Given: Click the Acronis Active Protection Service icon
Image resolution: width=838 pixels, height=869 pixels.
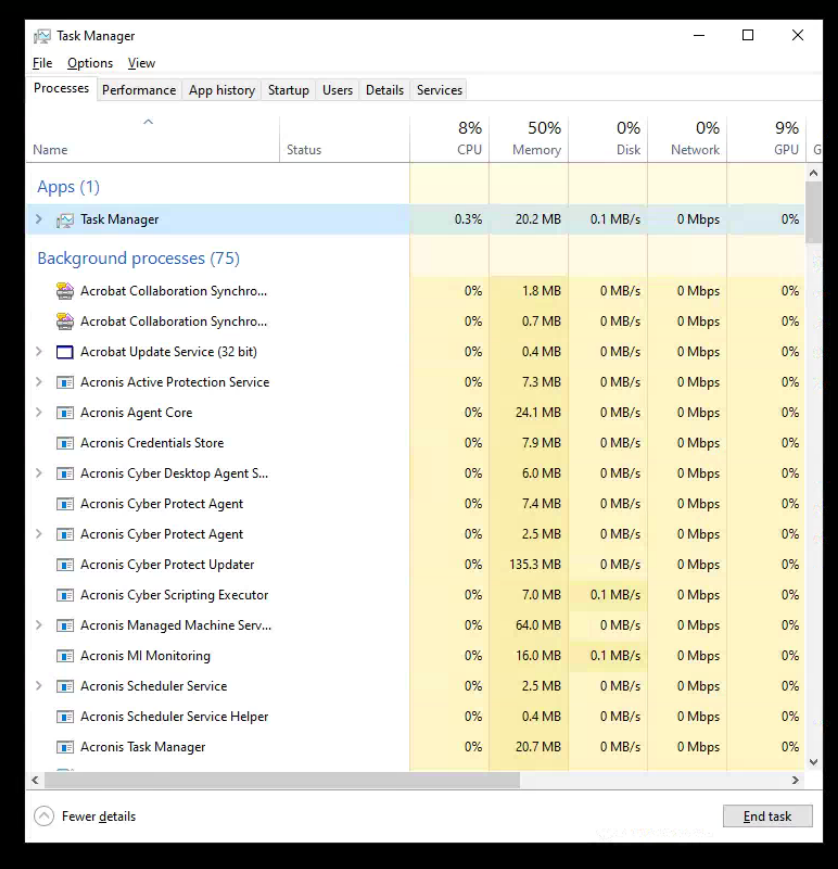Looking at the screenshot, I should click(x=65, y=382).
